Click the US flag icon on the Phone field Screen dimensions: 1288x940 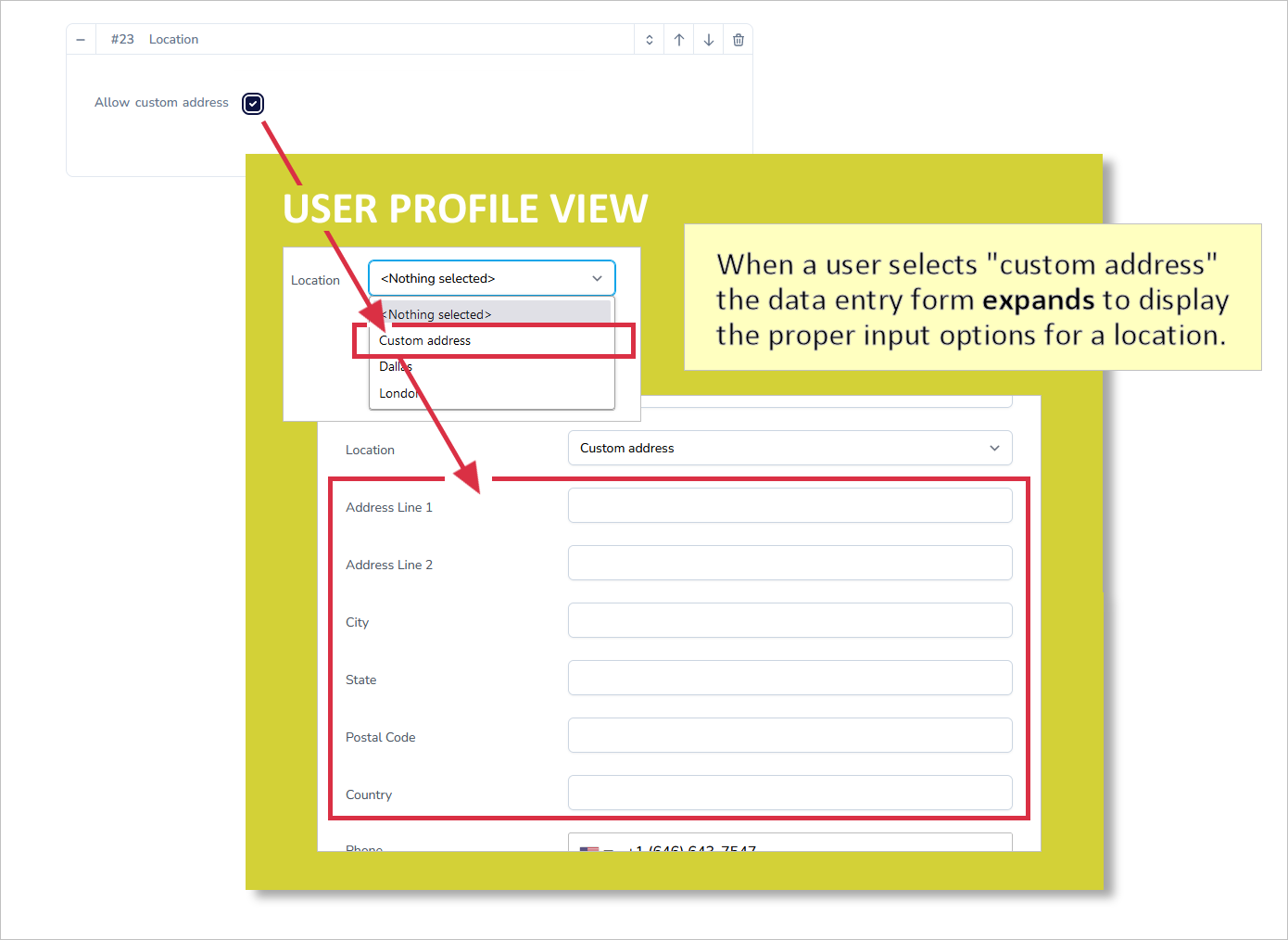[x=587, y=849]
